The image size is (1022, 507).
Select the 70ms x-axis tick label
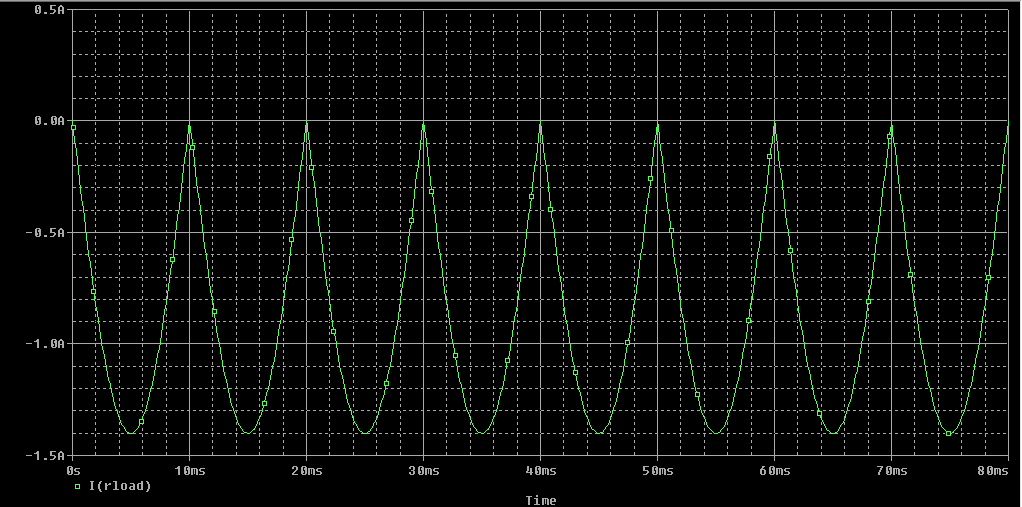[890, 469]
